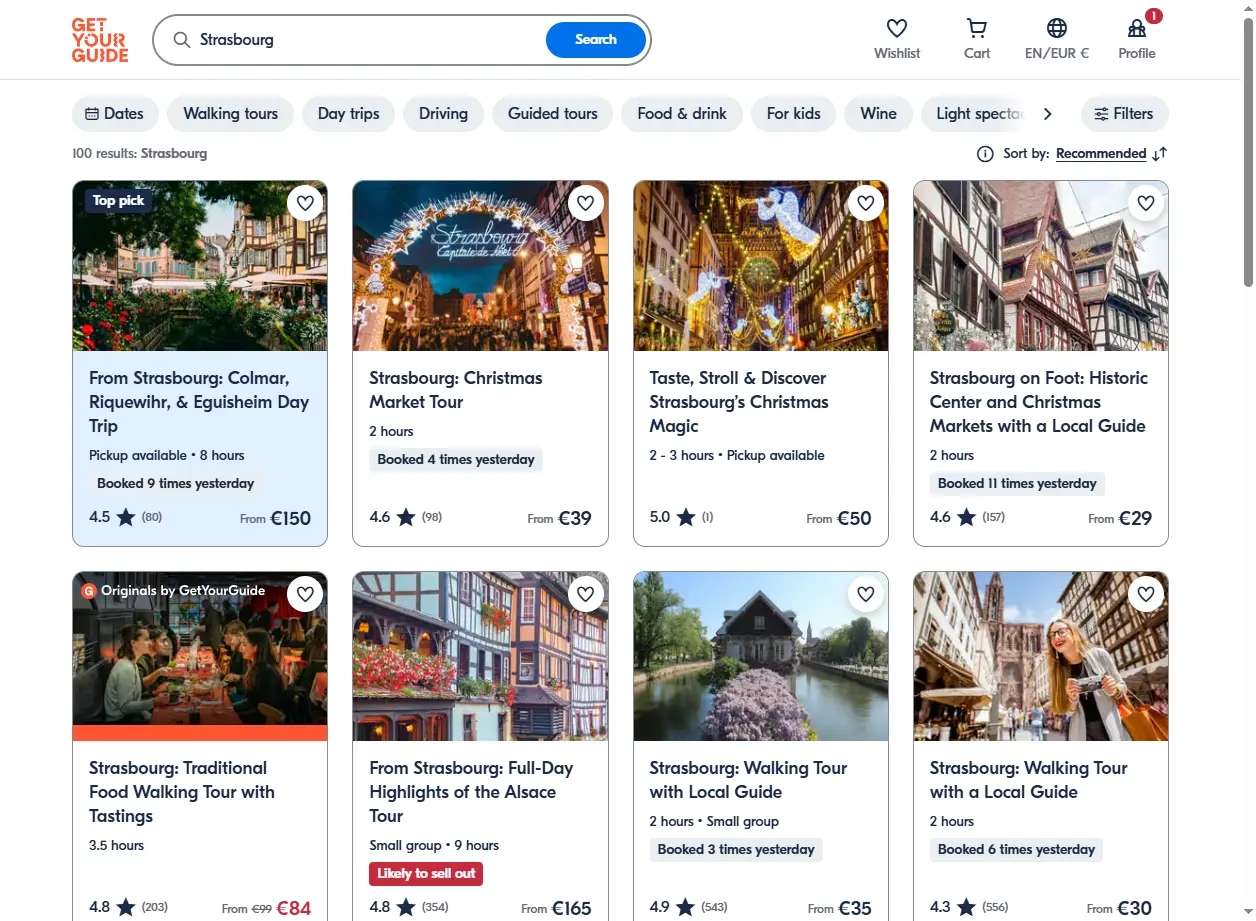Toggle the sort order arrows icon

point(1160,154)
